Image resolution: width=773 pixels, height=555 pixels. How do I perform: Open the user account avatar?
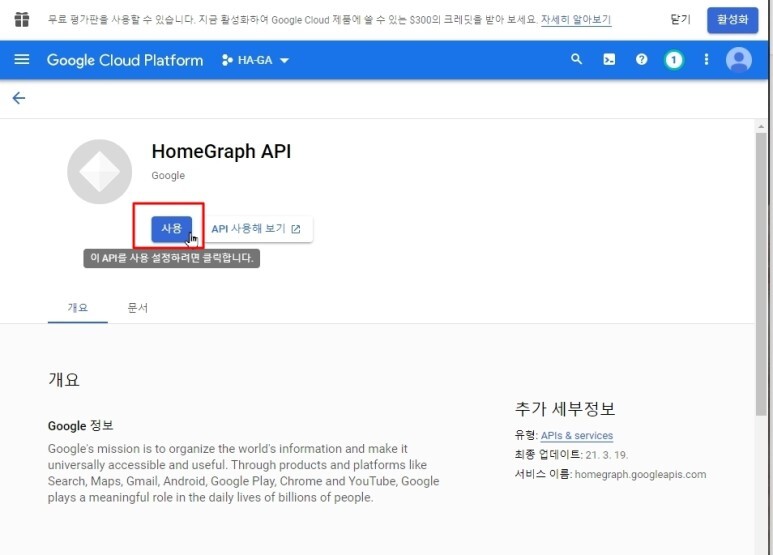pyautogui.click(x=738, y=60)
